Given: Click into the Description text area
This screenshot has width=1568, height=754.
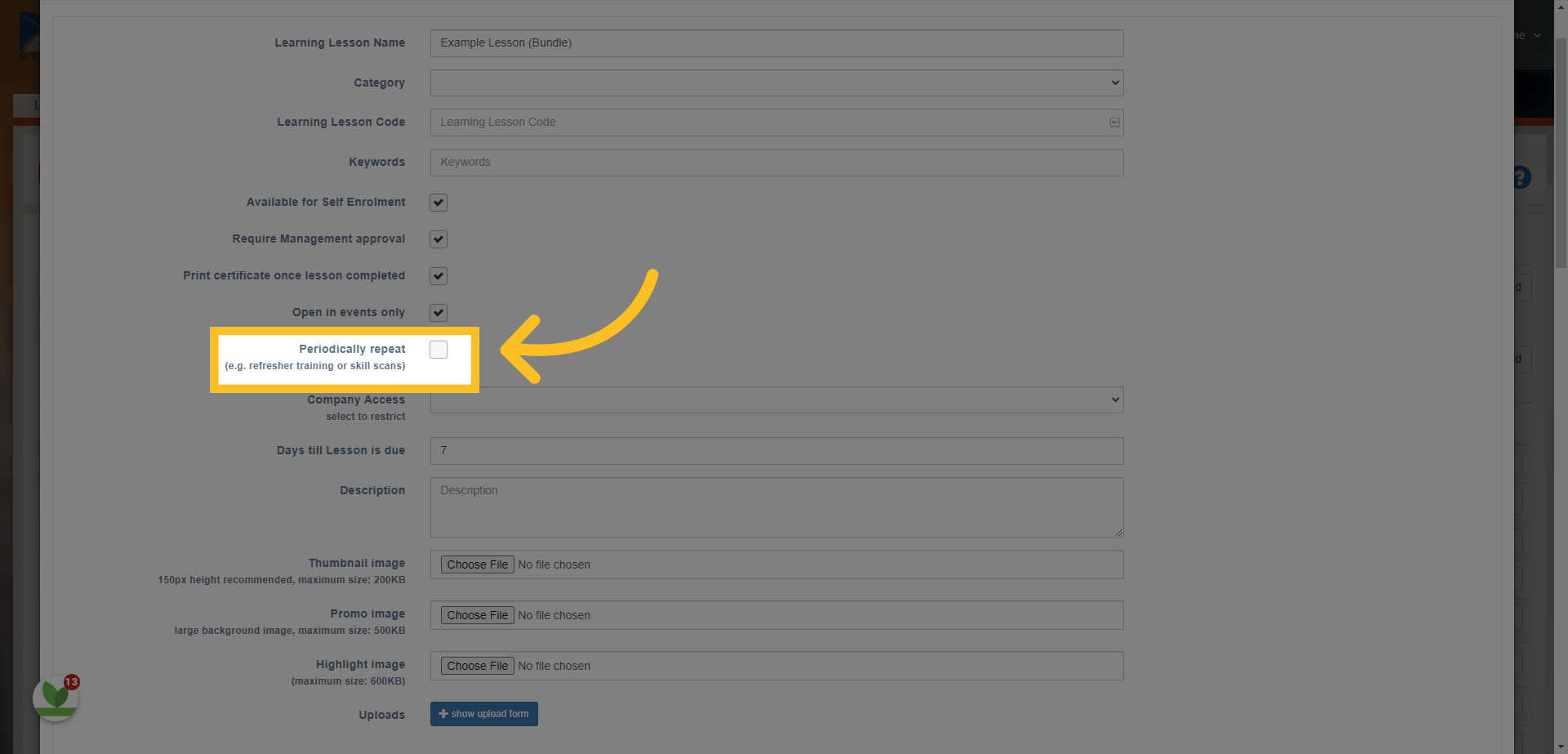Looking at the screenshot, I should click(777, 507).
